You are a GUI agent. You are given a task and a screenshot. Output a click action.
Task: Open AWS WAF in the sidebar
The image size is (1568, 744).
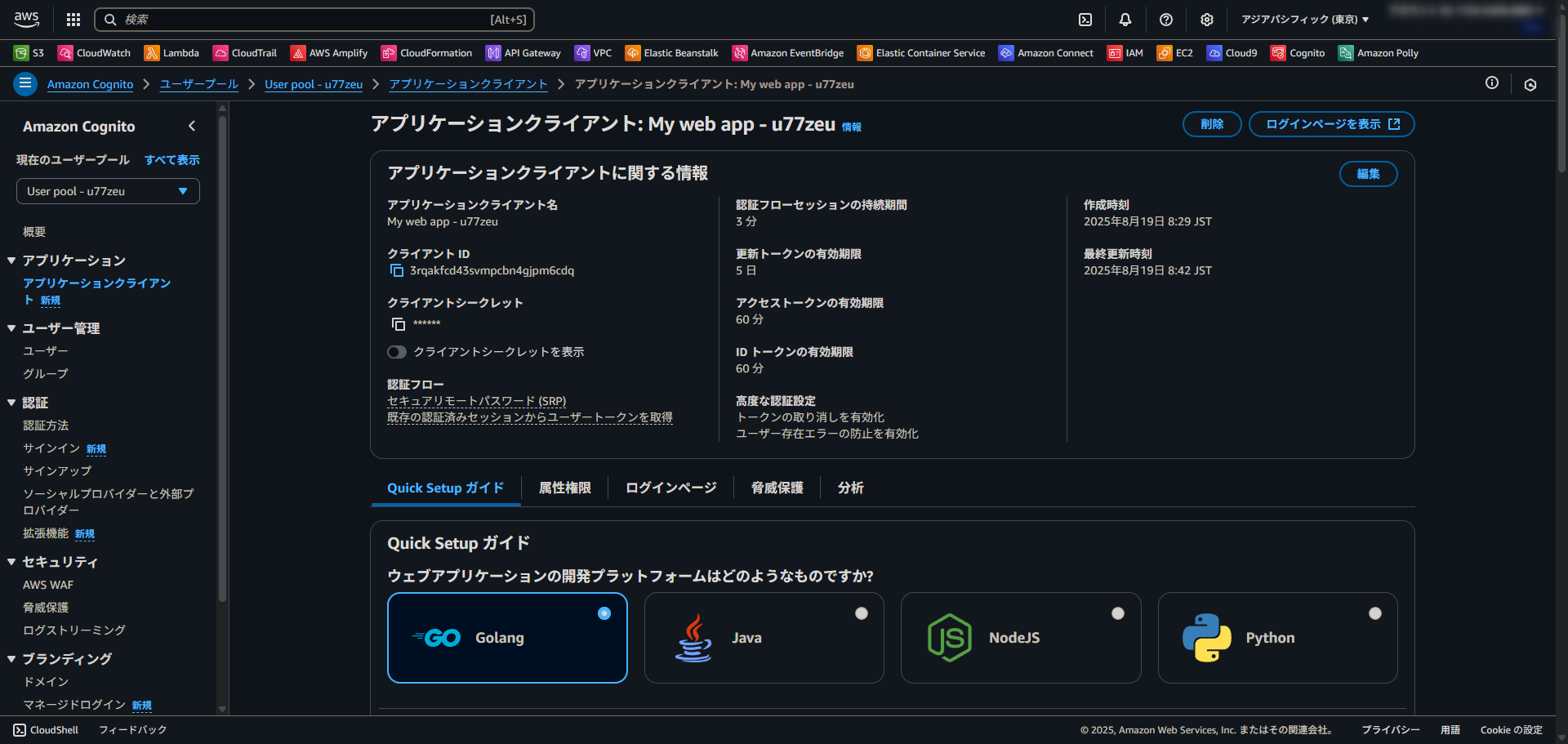pyautogui.click(x=48, y=585)
